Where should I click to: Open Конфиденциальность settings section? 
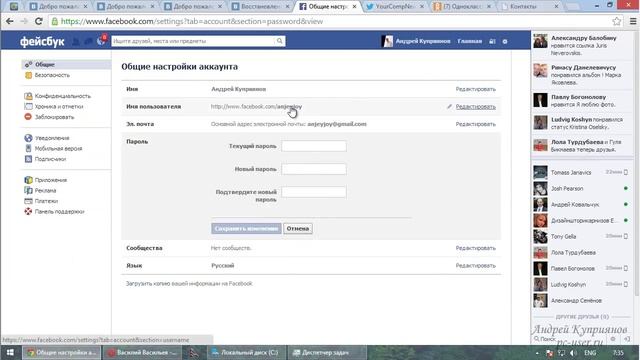(63, 96)
